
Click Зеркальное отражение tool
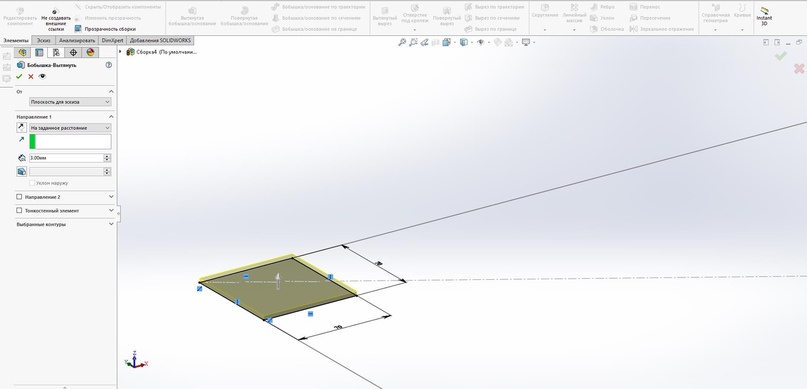pos(661,29)
